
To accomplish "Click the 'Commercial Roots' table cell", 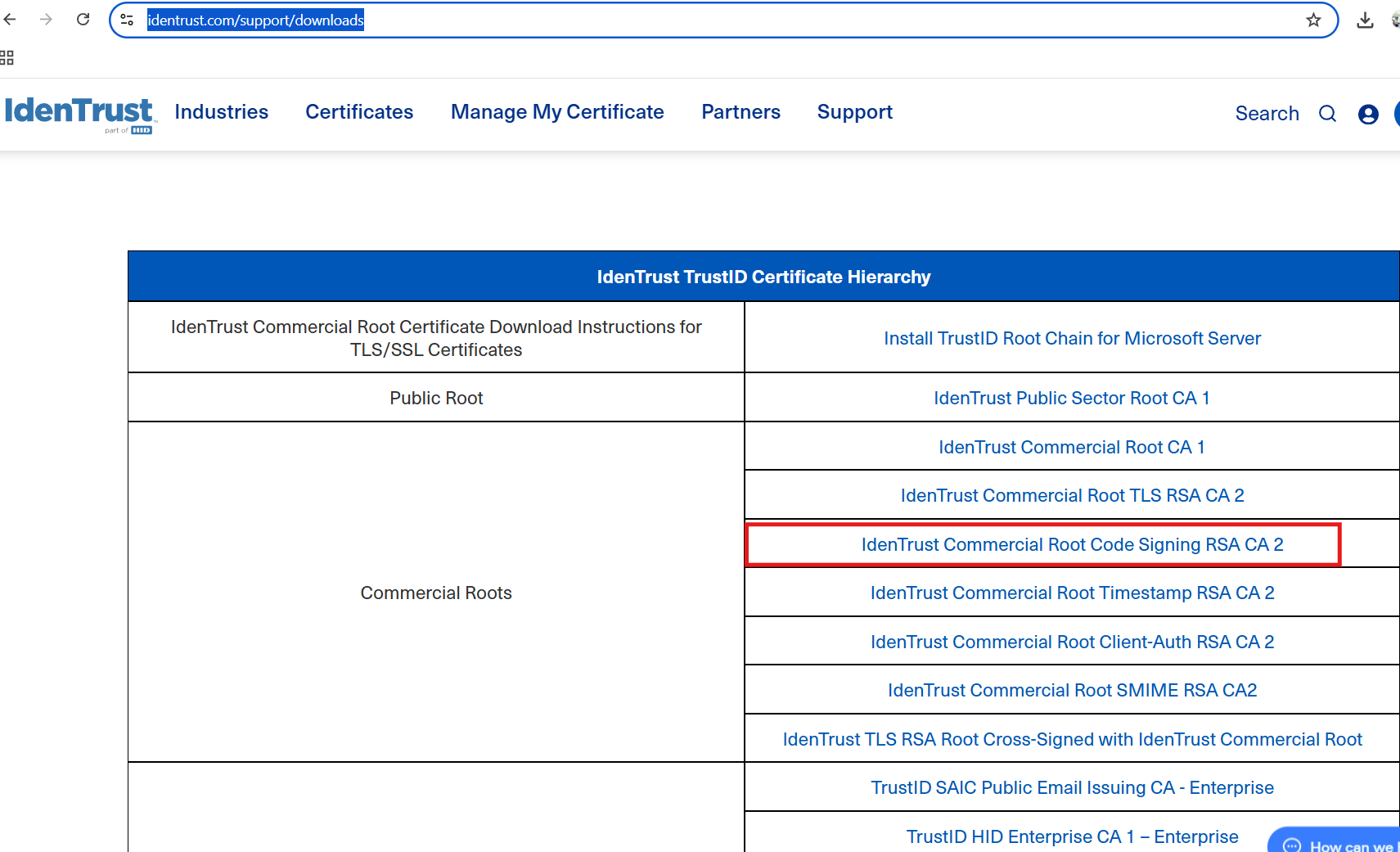I will click(436, 593).
